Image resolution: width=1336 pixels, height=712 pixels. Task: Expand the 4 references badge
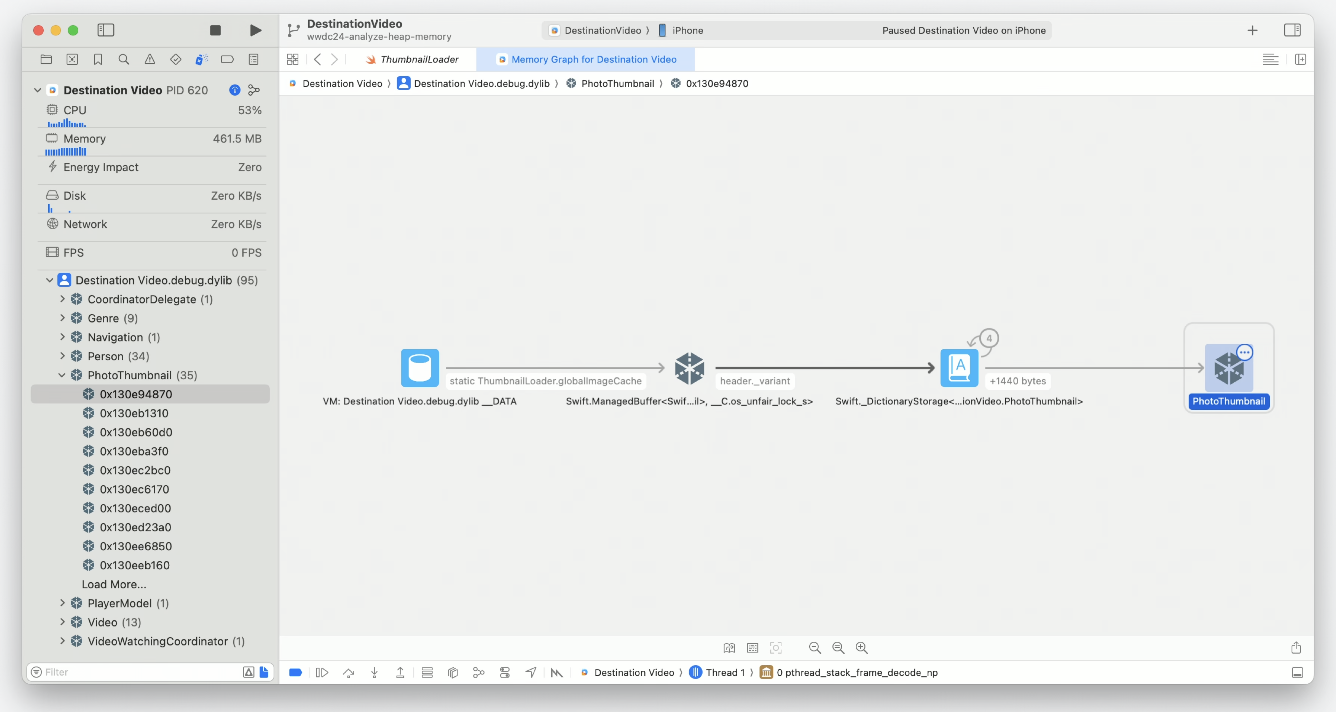click(x=989, y=338)
